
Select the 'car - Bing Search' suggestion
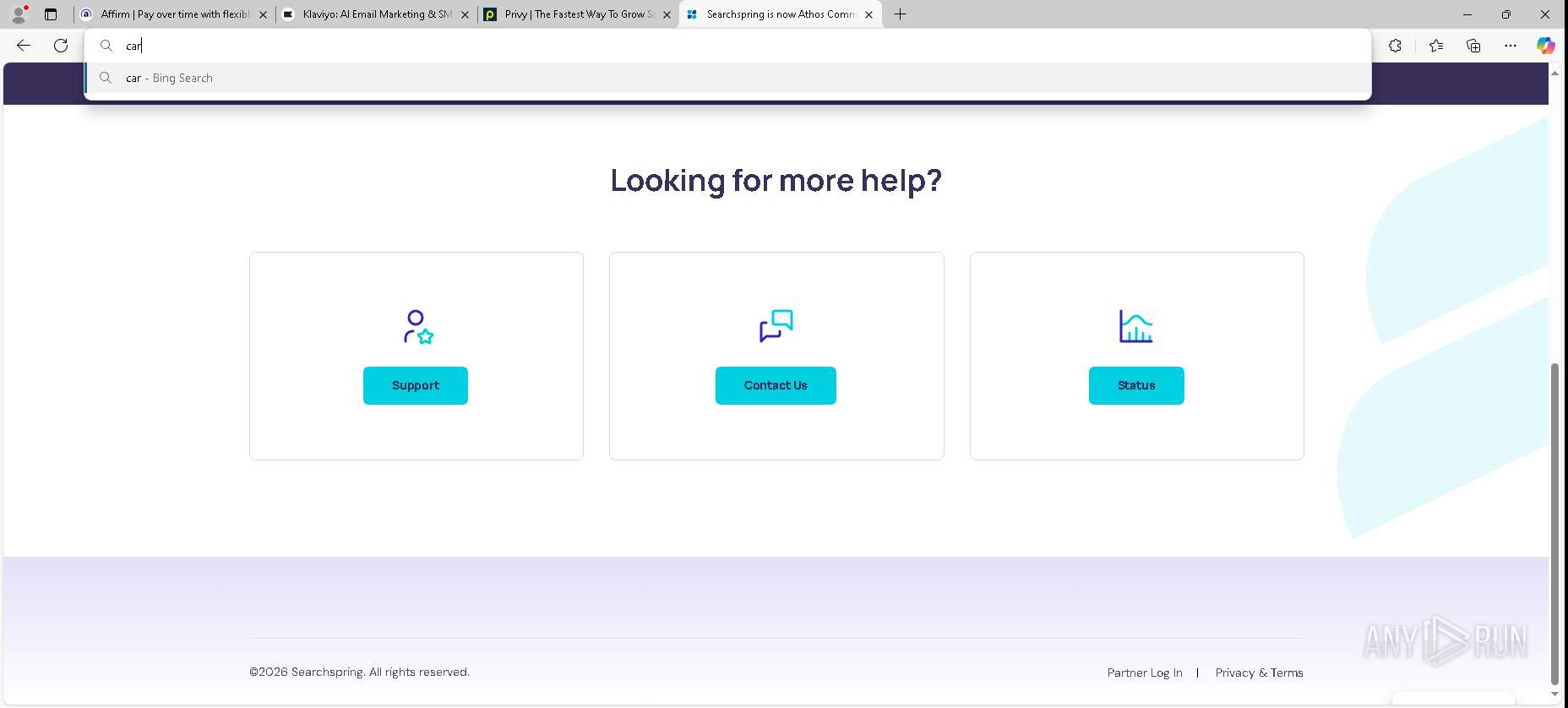[x=727, y=78]
